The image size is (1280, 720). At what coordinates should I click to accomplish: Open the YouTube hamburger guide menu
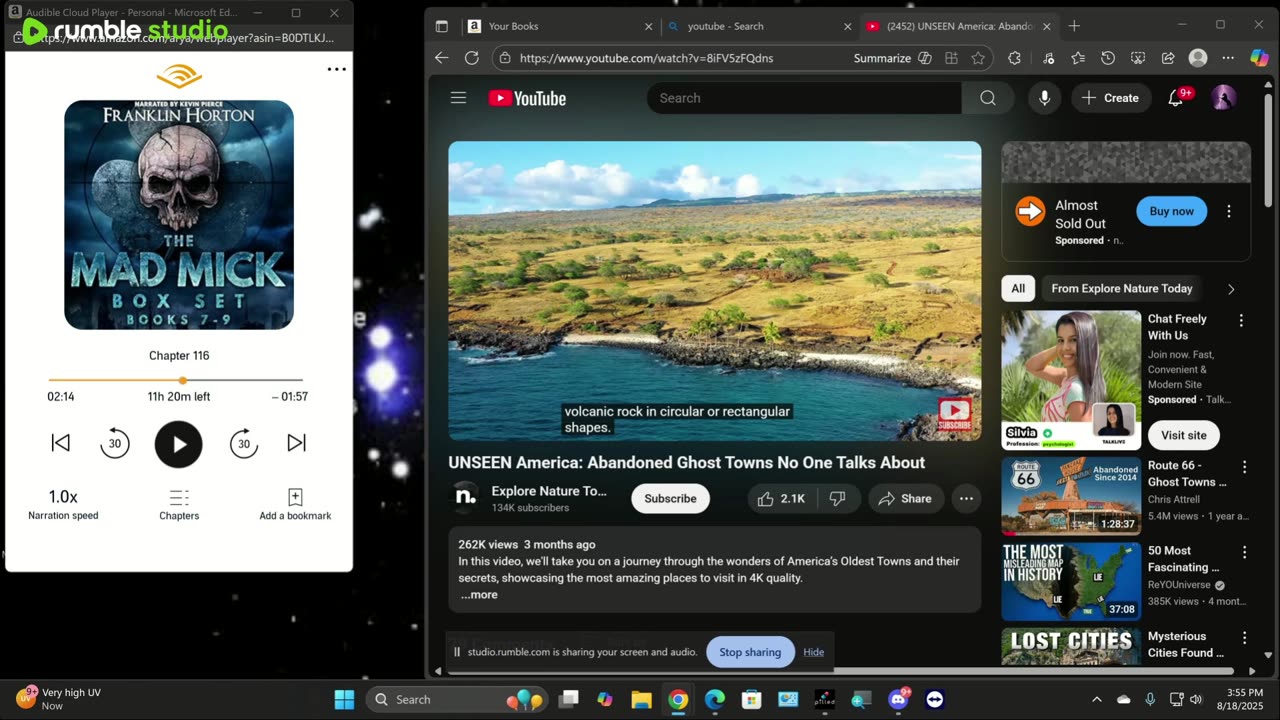[458, 98]
